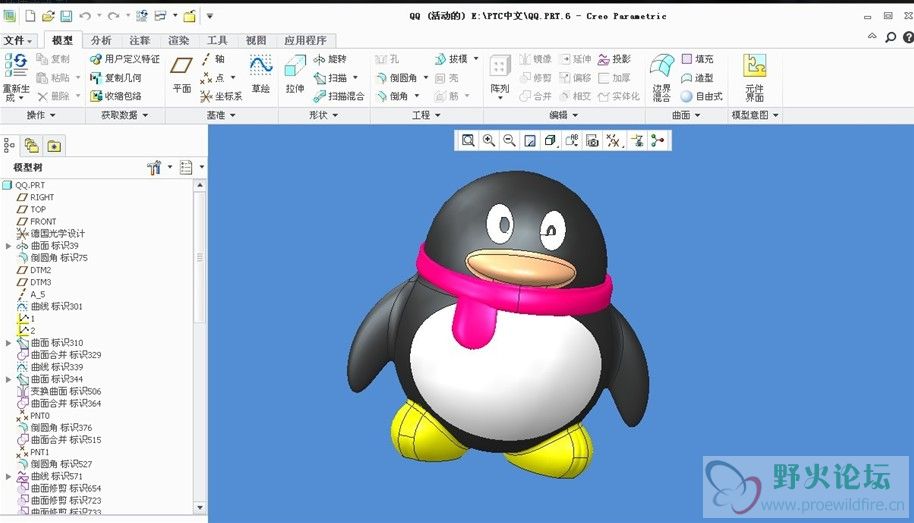This screenshot has width=914, height=523.
Task: Click the Fill (填充) surface tool
Action: [x=697, y=59]
